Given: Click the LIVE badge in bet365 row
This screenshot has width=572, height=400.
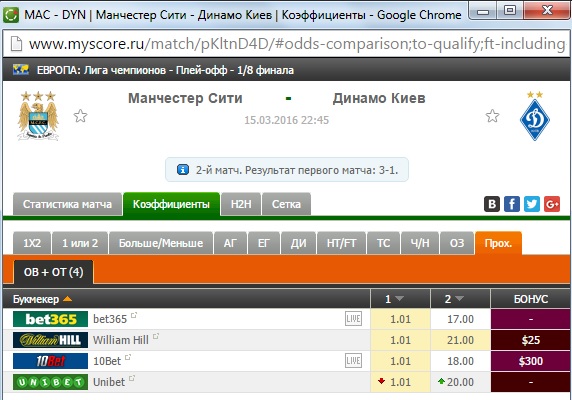Looking at the screenshot, I should coord(353,319).
